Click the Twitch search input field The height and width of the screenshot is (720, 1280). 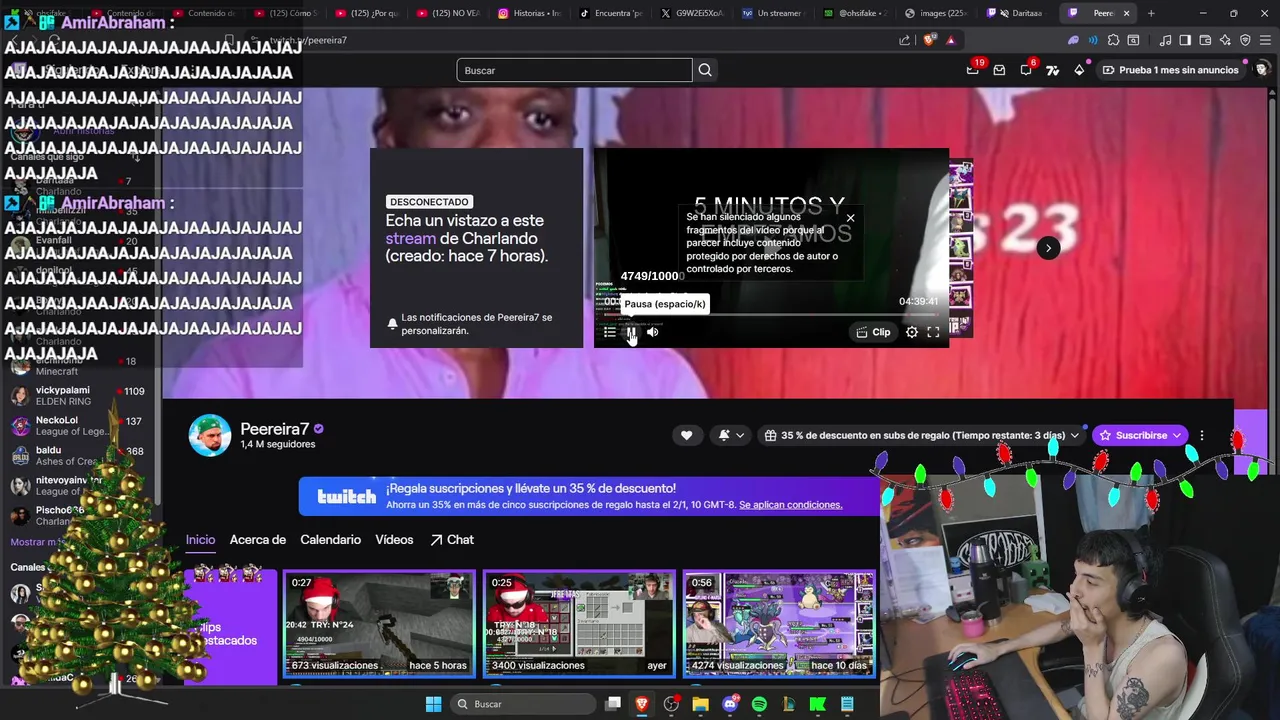coord(574,70)
